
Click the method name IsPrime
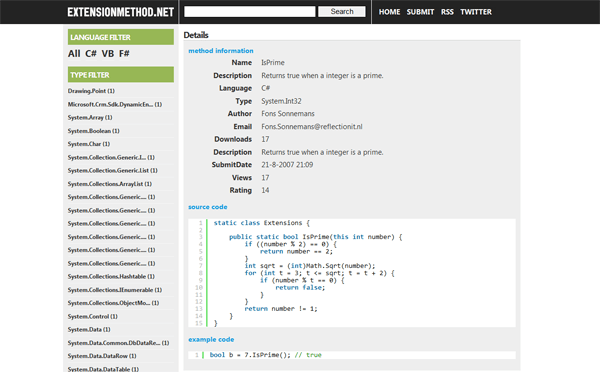[x=273, y=62]
